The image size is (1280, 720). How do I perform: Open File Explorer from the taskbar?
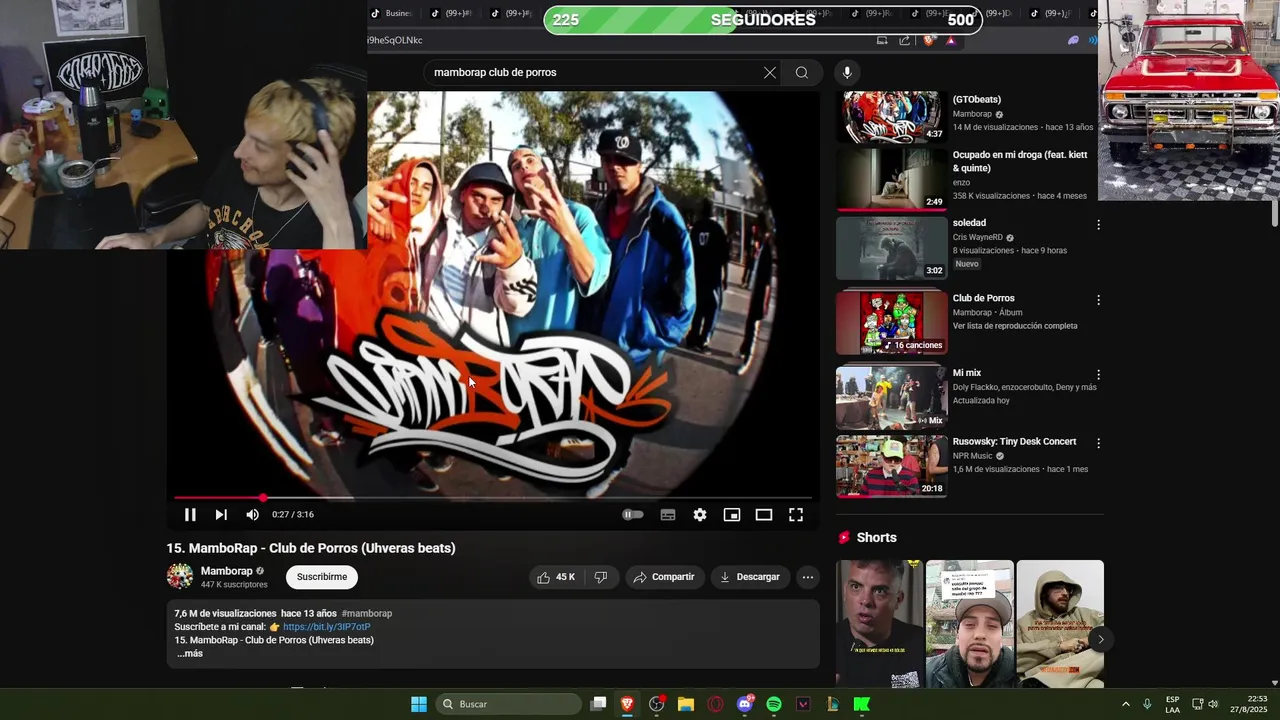tap(686, 704)
